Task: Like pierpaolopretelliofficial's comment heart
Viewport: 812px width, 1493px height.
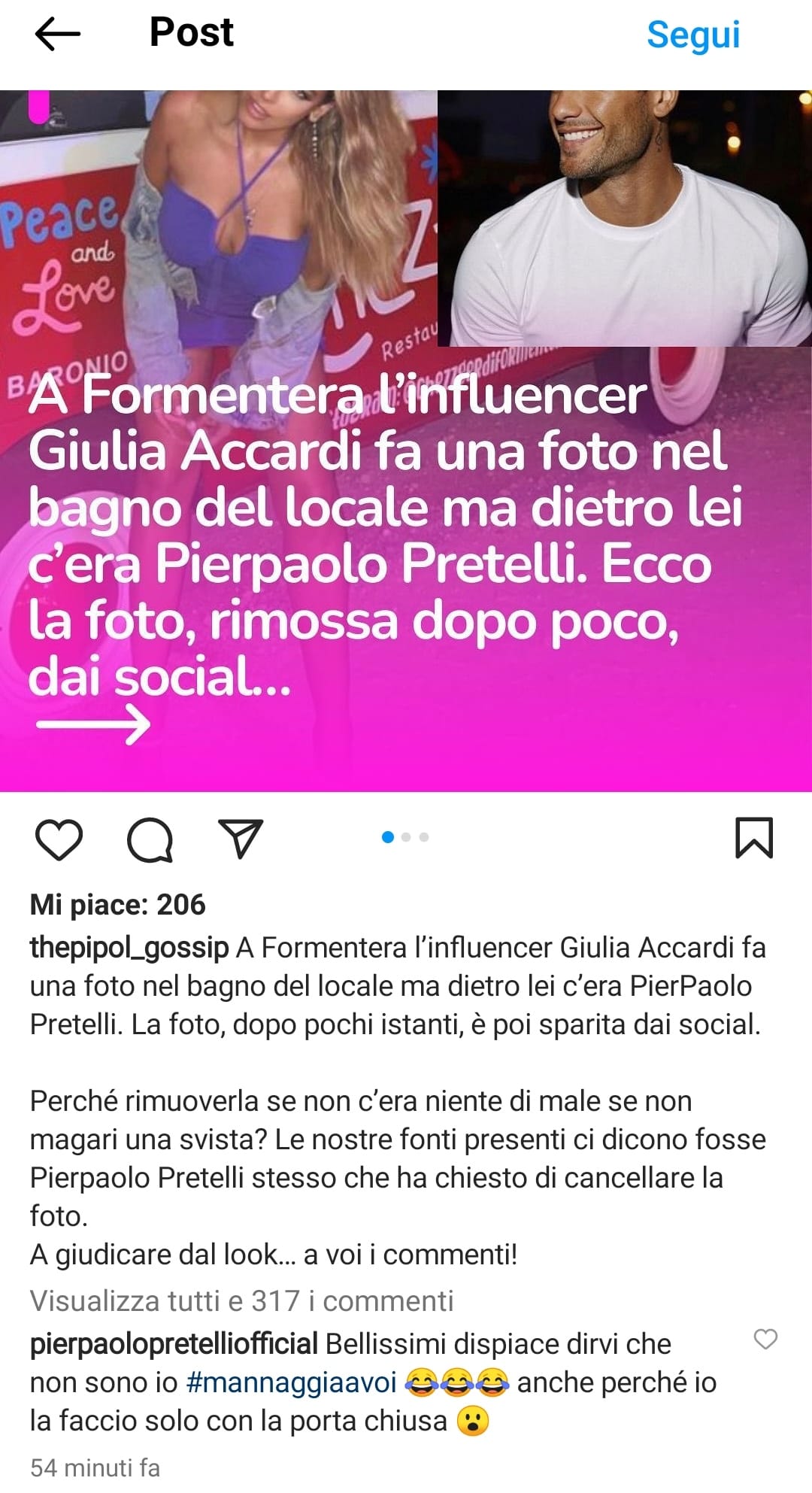Action: [765, 1339]
